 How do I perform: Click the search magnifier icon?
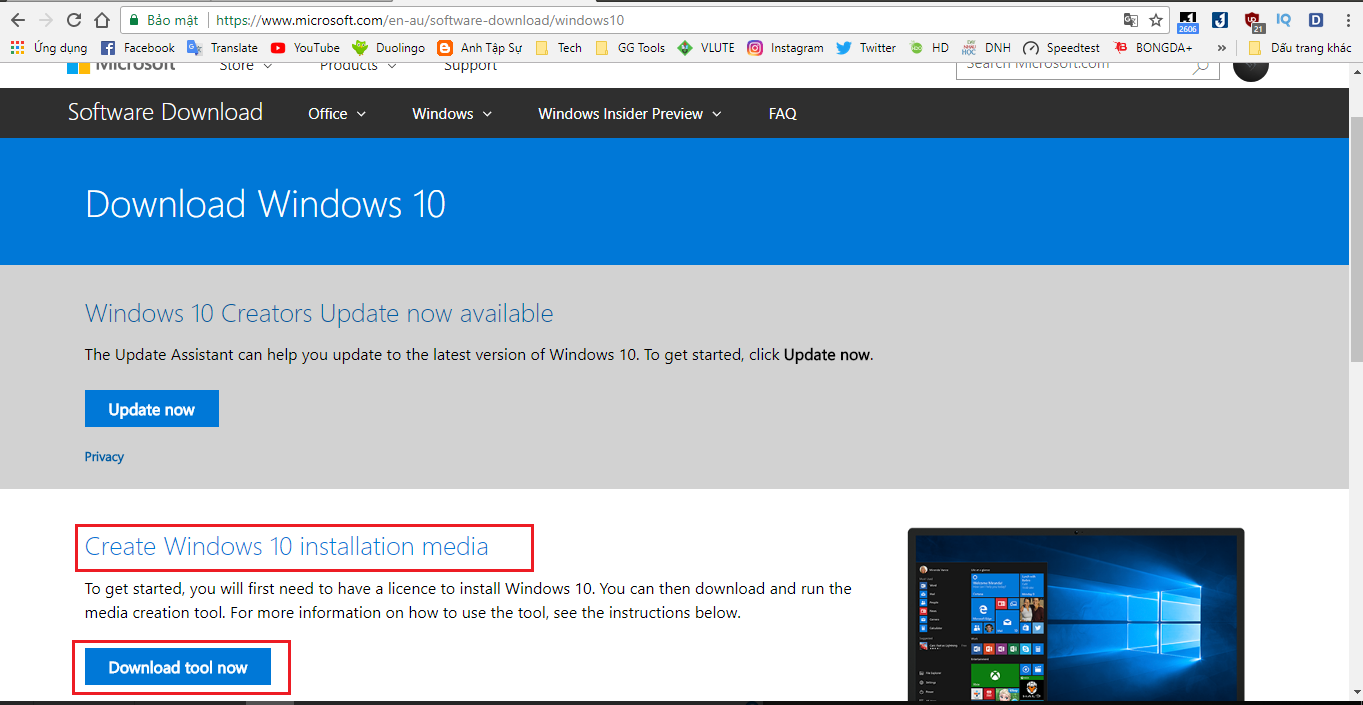point(1201,67)
